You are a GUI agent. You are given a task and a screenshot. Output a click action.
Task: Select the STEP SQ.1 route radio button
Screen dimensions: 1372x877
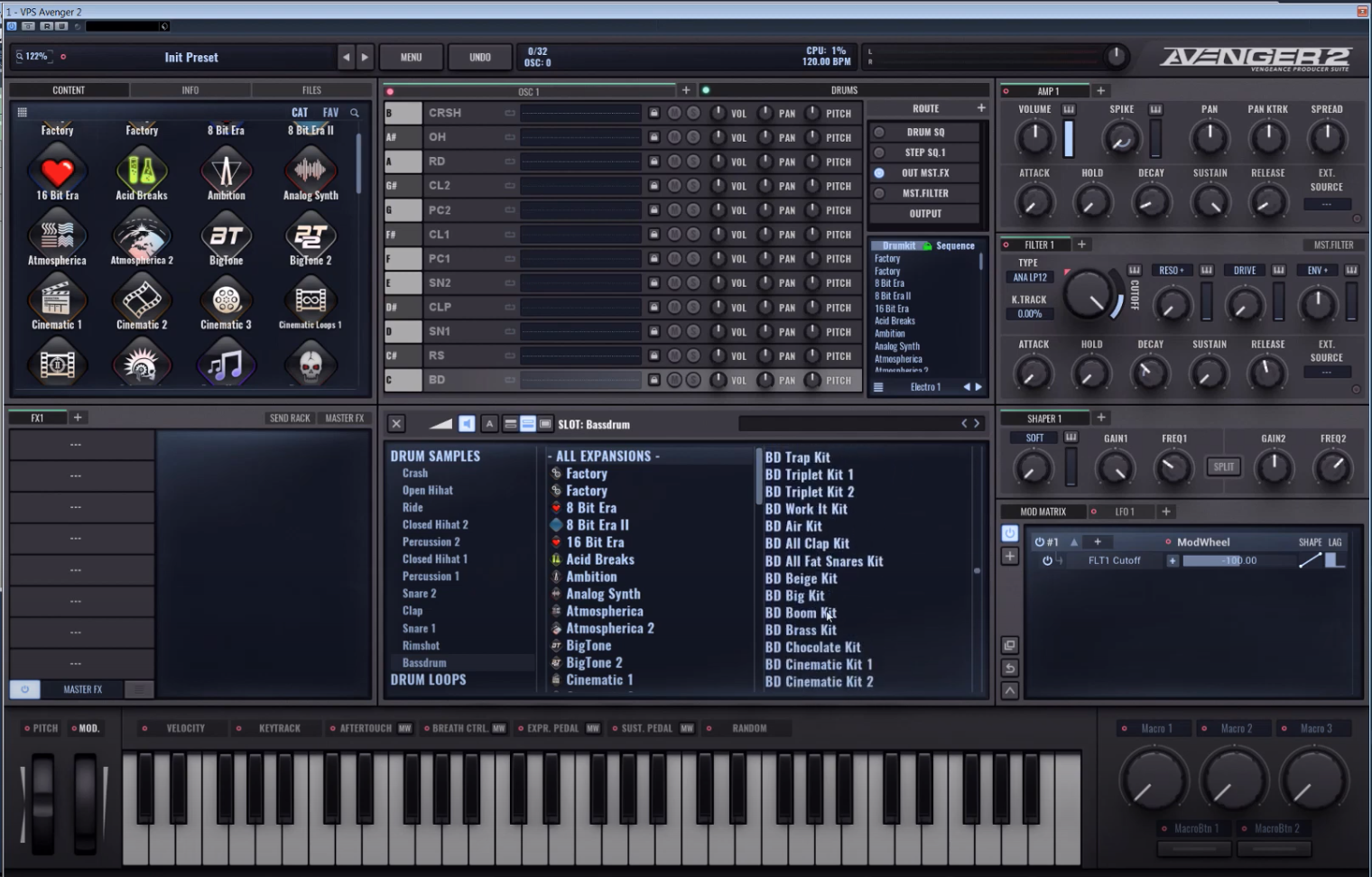pos(879,152)
